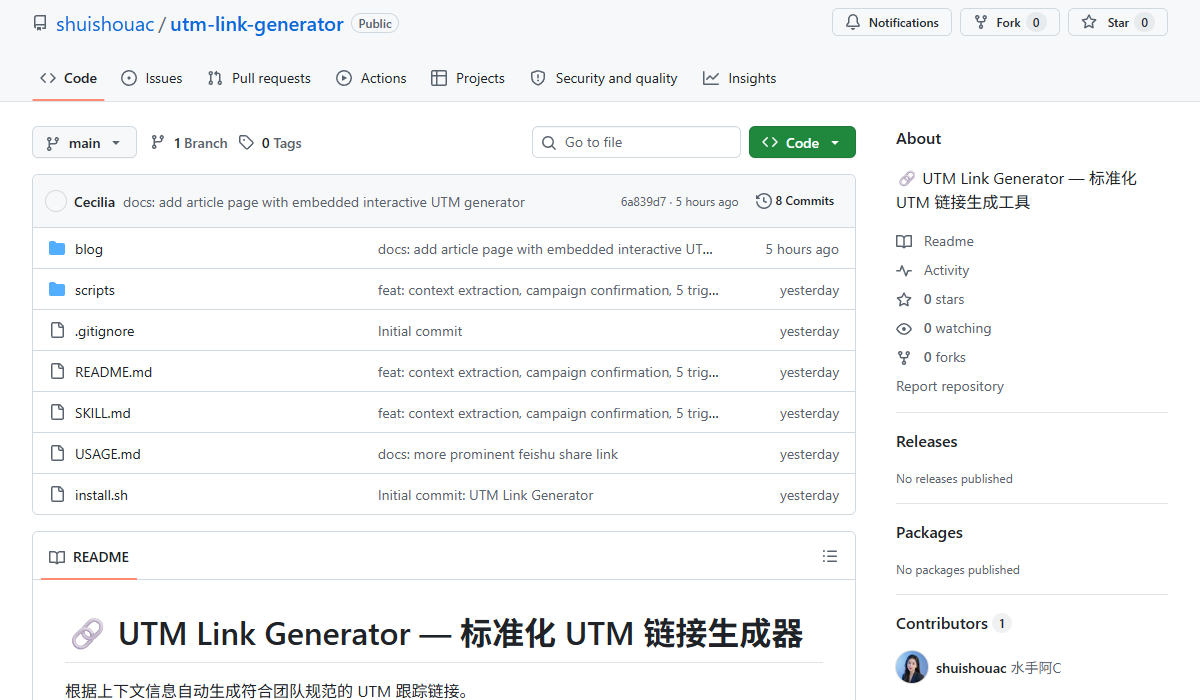The image size is (1200, 700).
Task: Open the Security and quality tab
Action: pos(604,78)
